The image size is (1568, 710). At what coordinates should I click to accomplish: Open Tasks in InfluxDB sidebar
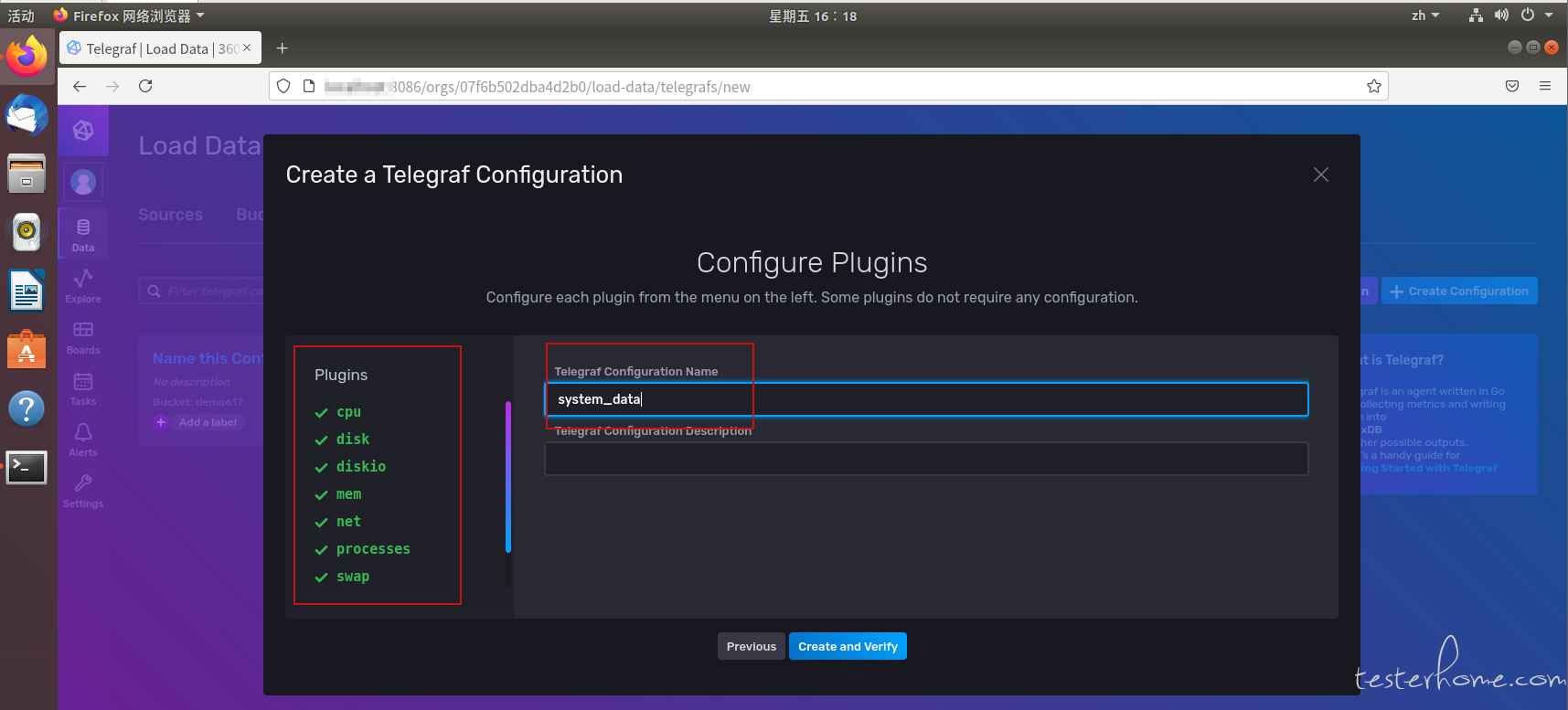pyautogui.click(x=83, y=387)
